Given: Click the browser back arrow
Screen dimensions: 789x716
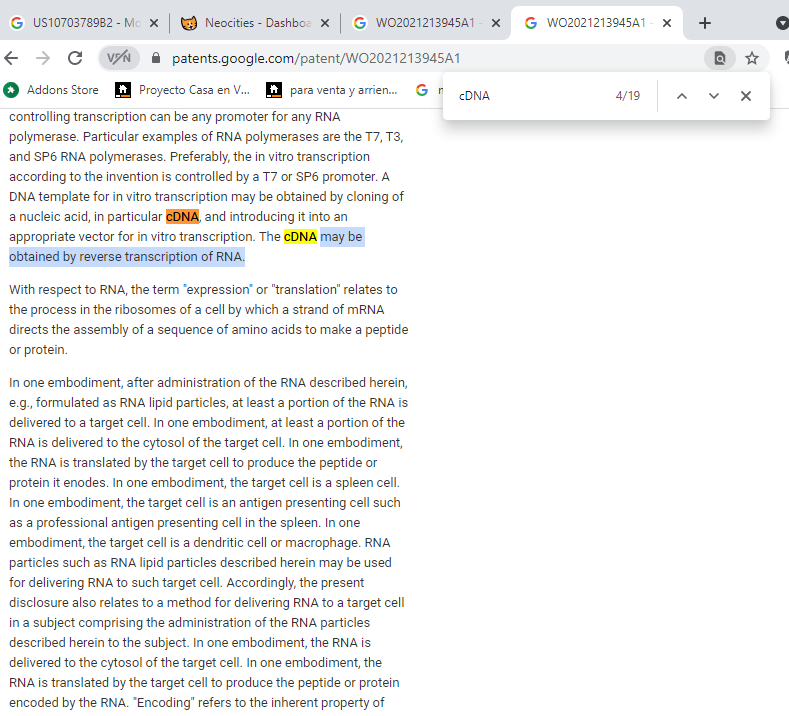Looking at the screenshot, I should 12,58.
